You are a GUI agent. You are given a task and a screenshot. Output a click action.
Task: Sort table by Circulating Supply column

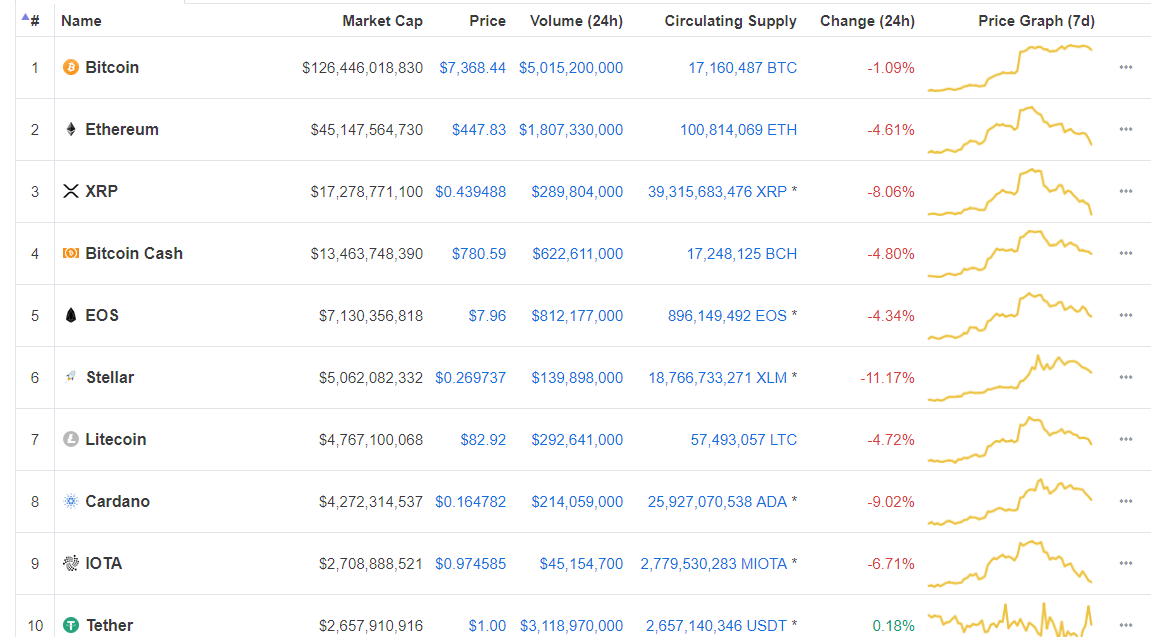pyautogui.click(x=730, y=21)
